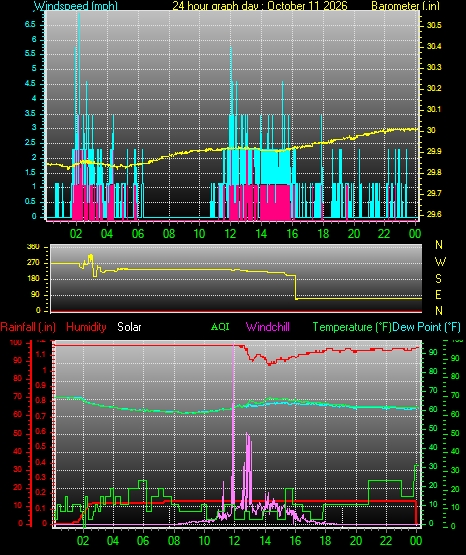Click the 29.6 barometer axis value
The width and height of the screenshot is (466, 555).
coord(434,214)
